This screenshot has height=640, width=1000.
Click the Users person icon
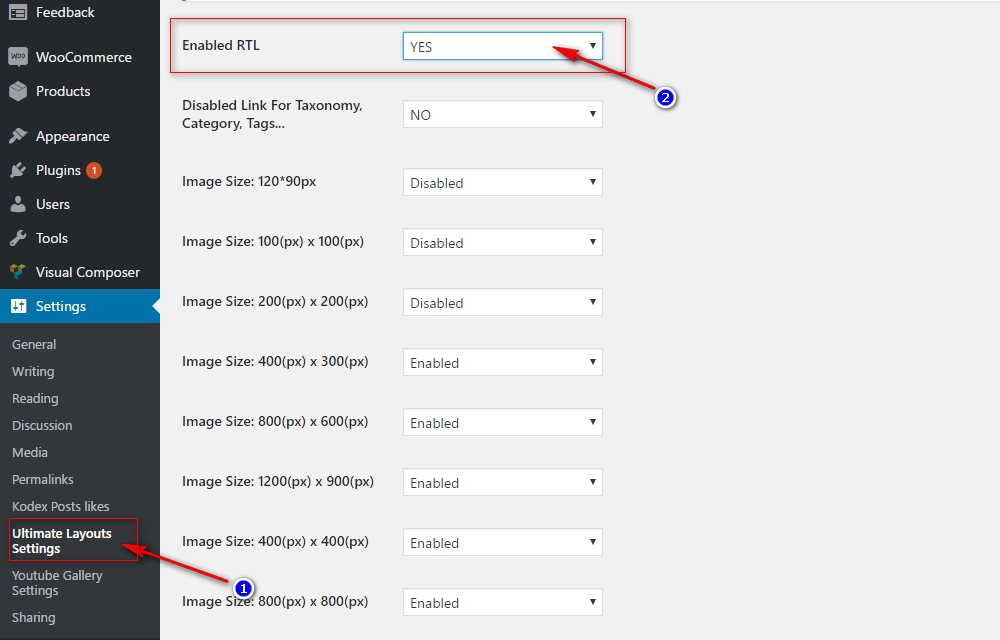click(x=18, y=204)
